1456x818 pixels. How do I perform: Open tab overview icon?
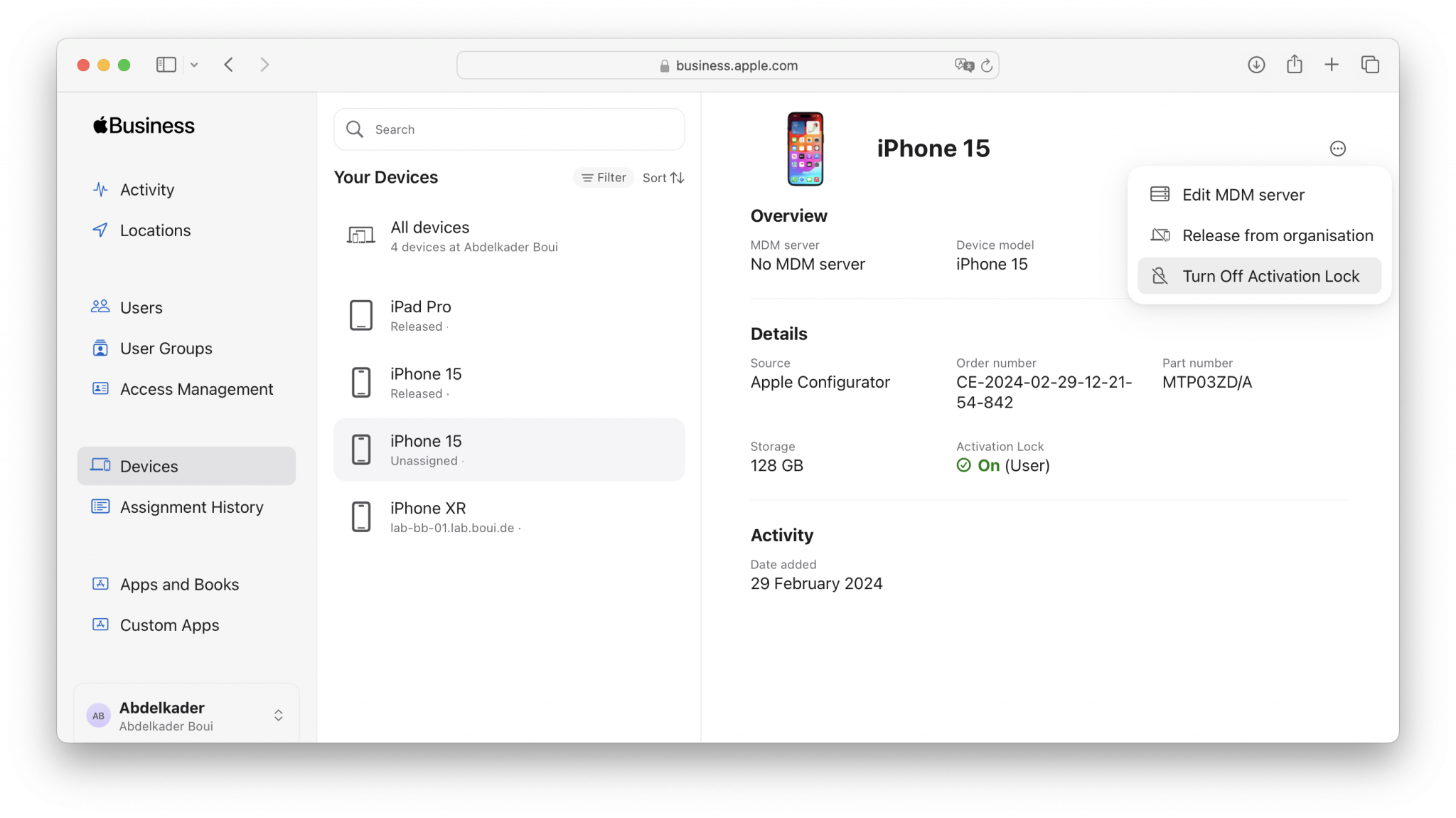click(x=1370, y=65)
